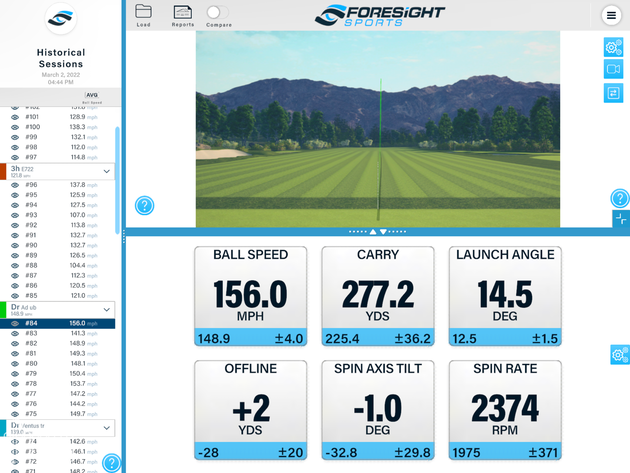This screenshot has width=630, height=473.
Task: Select the Spin Rate data tile
Action: click(504, 408)
